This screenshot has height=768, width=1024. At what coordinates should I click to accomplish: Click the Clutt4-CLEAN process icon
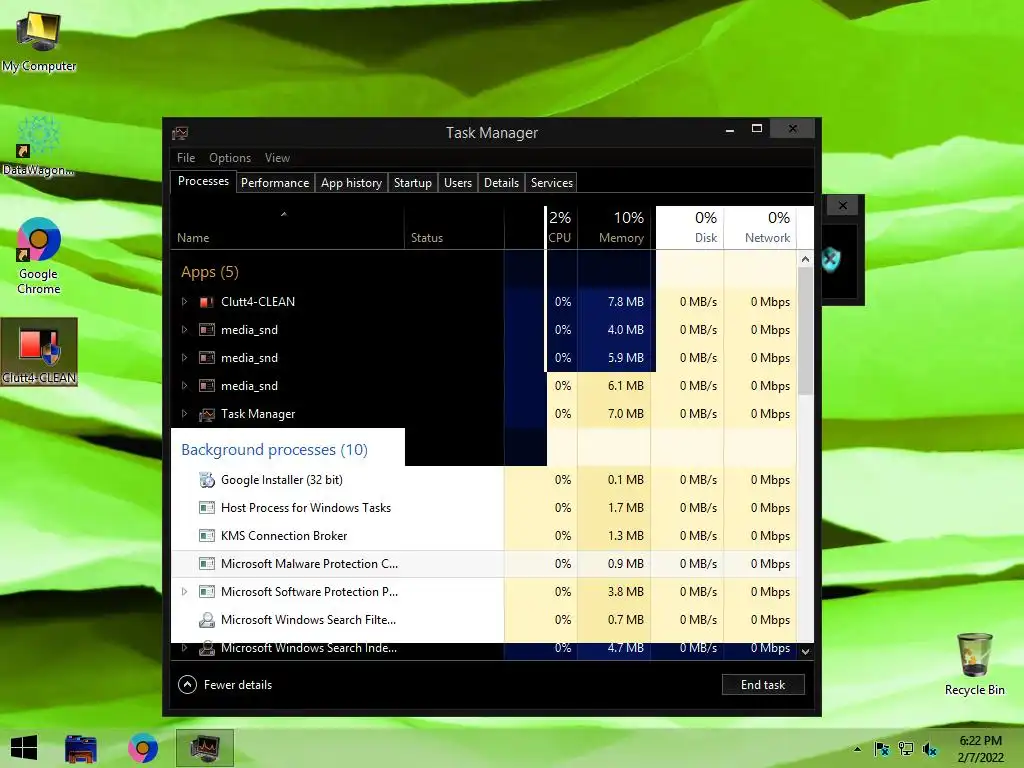coord(206,302)
